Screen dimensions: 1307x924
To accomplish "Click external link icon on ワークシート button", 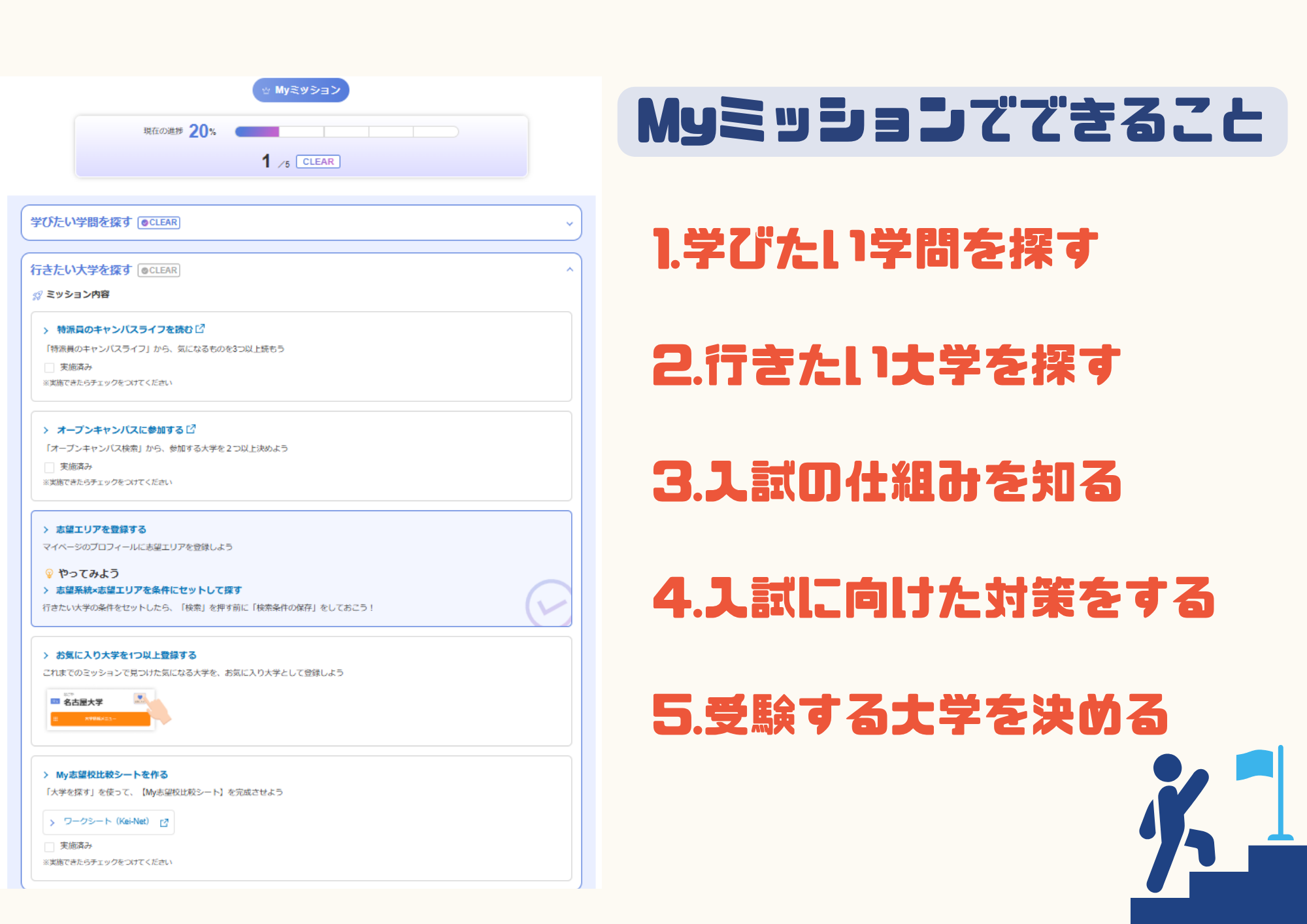I will click(x=164, y=823).
